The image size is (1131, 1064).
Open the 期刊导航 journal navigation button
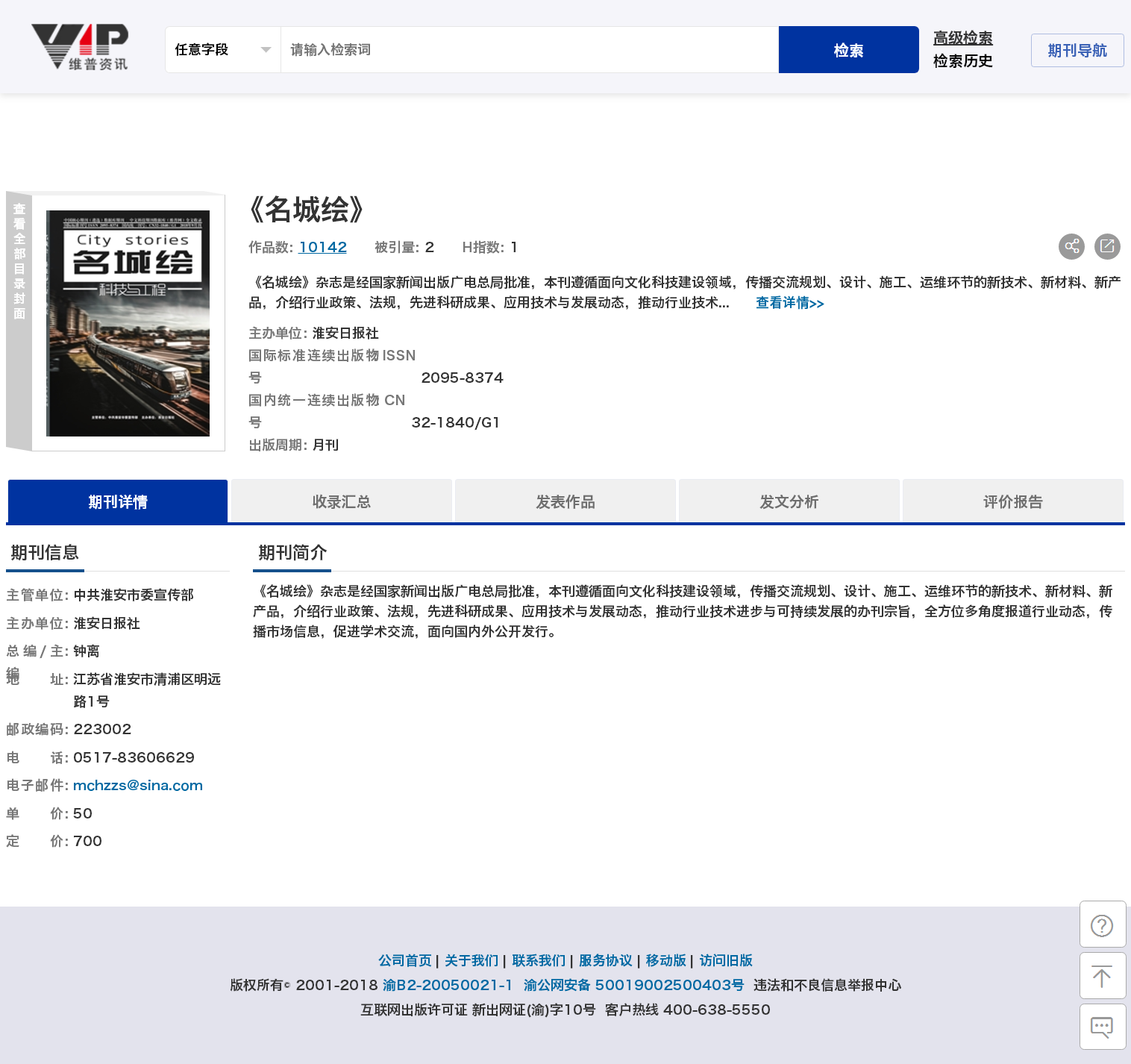(x=1077, y=50)
